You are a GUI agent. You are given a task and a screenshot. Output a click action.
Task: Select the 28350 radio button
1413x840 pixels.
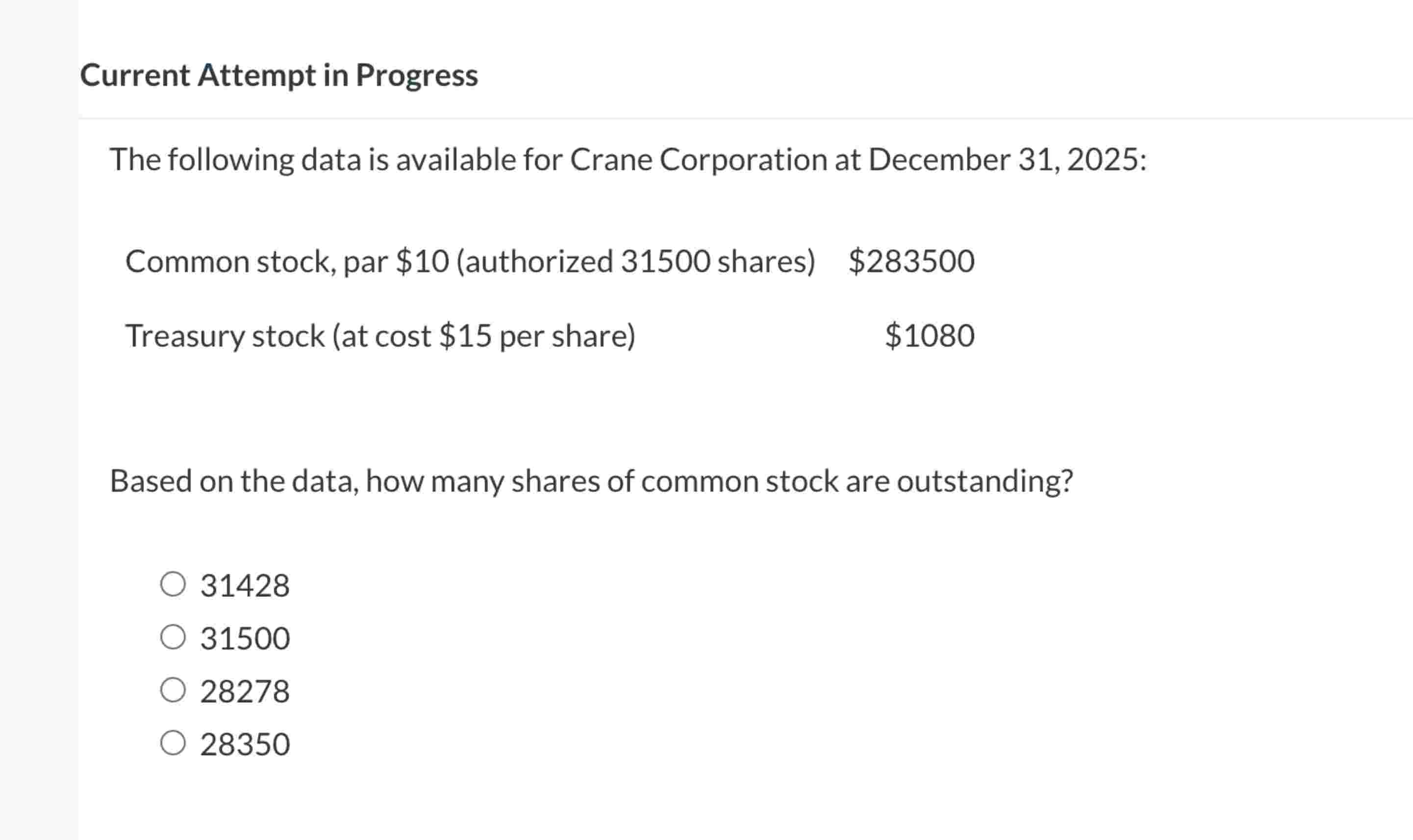pos(173,742)
